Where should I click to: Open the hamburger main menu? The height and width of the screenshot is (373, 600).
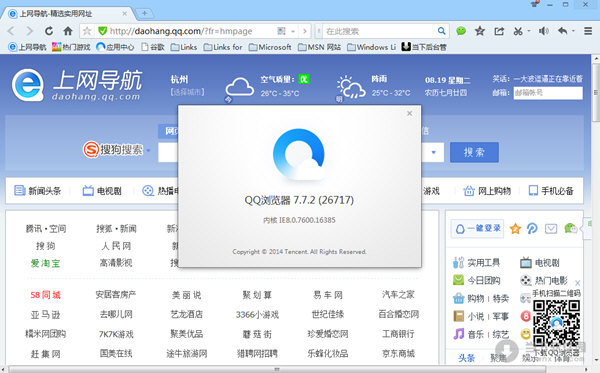point(588,31)
